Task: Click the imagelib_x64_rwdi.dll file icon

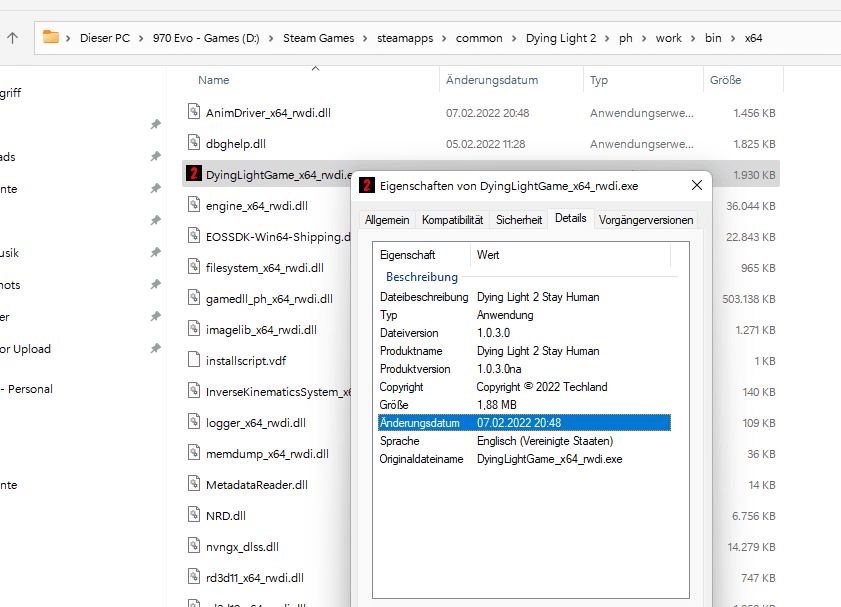Action: (x=194, y=329)
